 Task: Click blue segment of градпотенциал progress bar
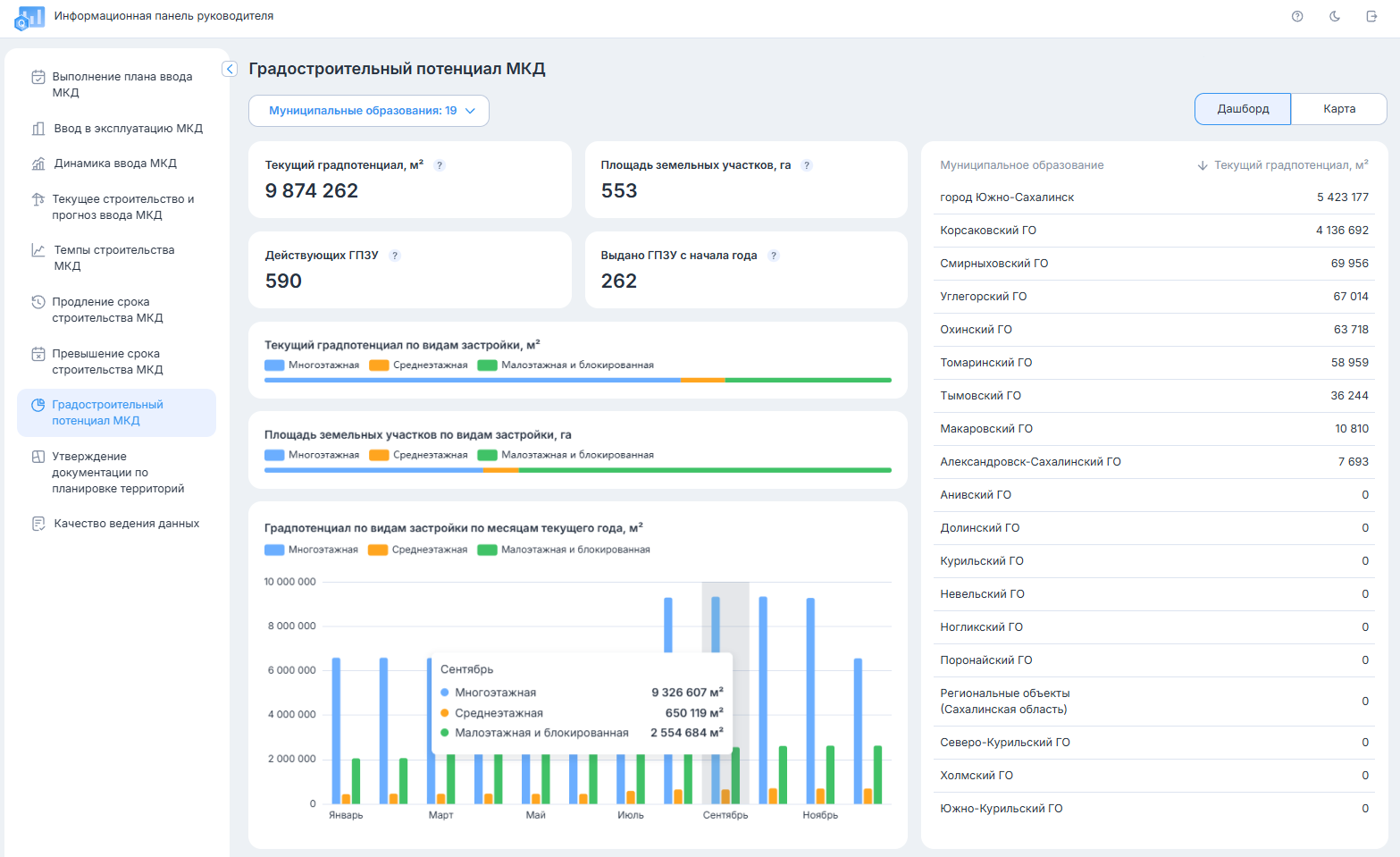point(472,381)
